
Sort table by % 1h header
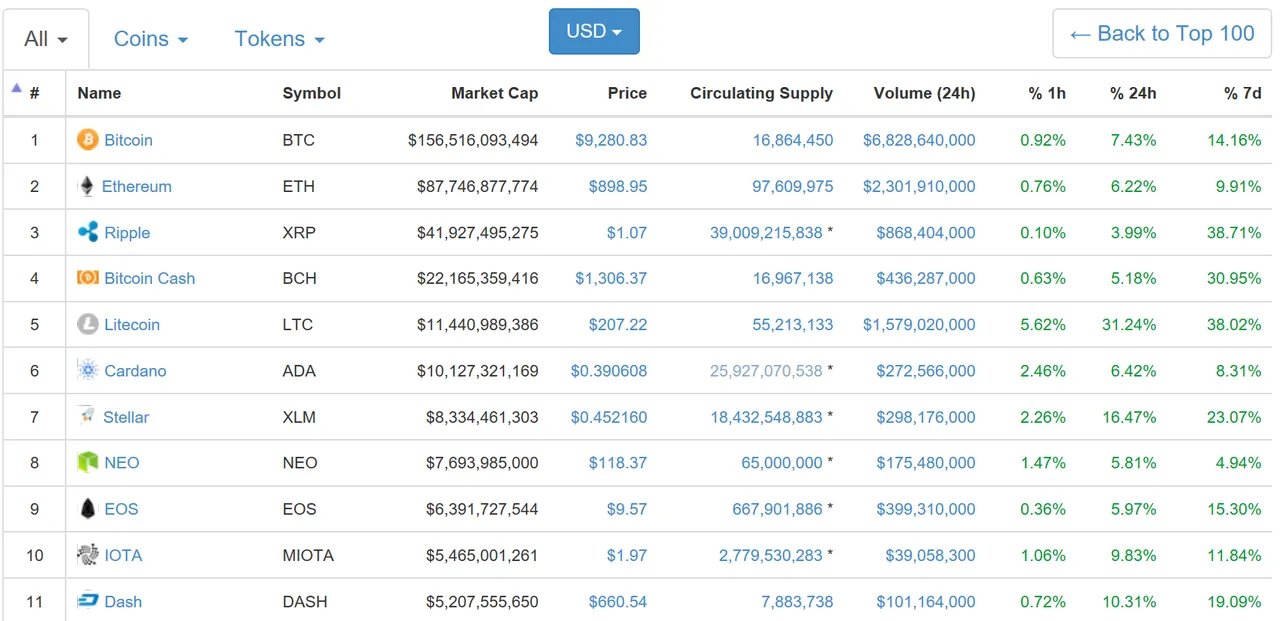point(1047,93)
